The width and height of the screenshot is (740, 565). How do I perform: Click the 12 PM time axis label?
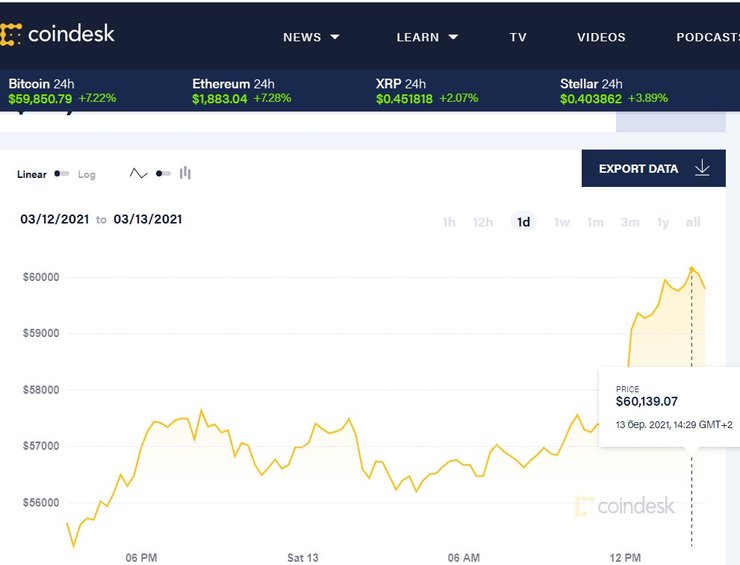tap(625, 558)
